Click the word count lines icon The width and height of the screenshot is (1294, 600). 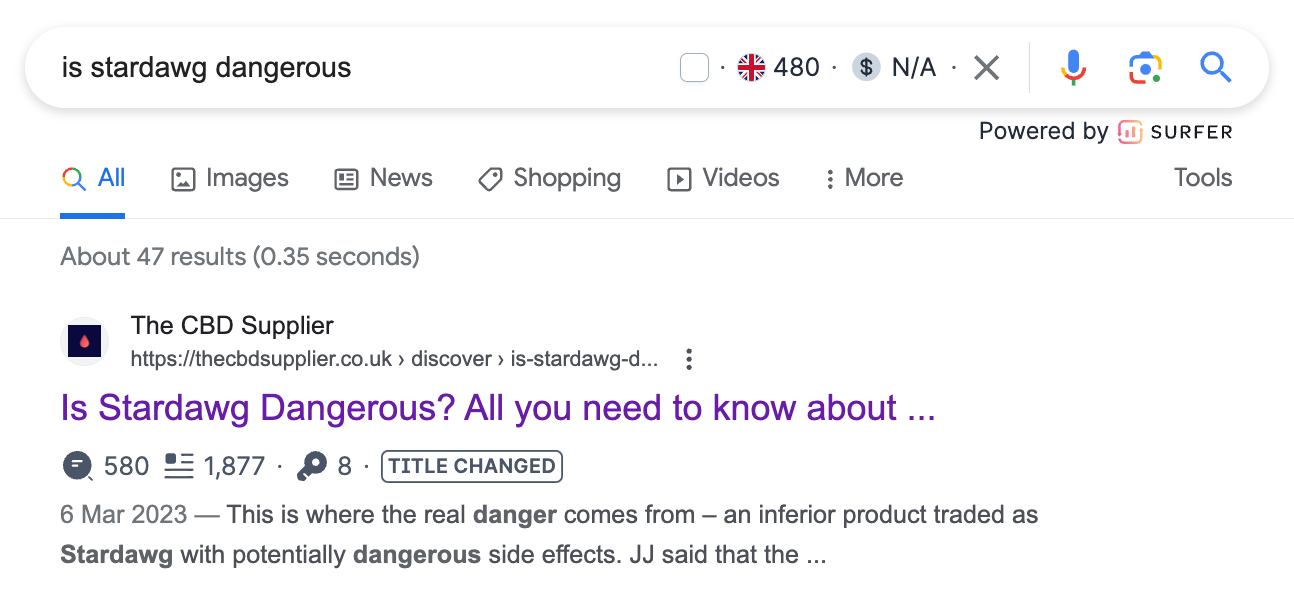(179, 466)
